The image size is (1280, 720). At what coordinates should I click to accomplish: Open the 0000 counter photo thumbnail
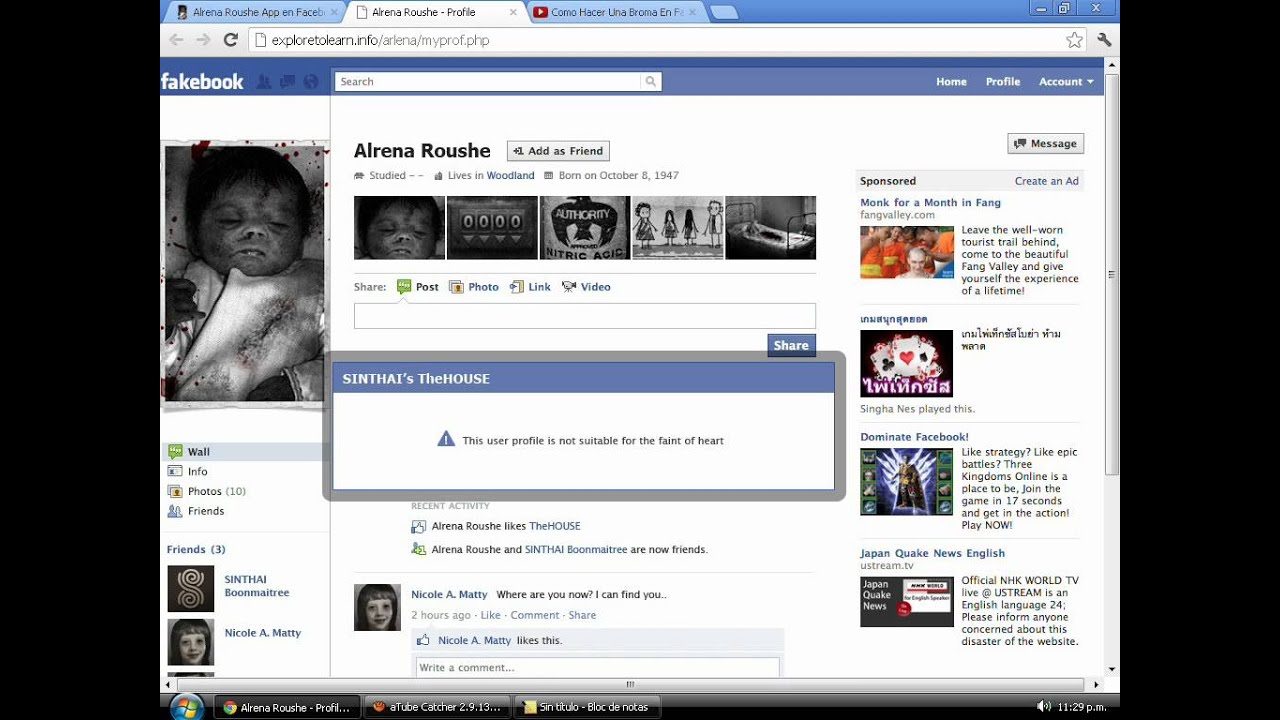(x=492, y=227)
